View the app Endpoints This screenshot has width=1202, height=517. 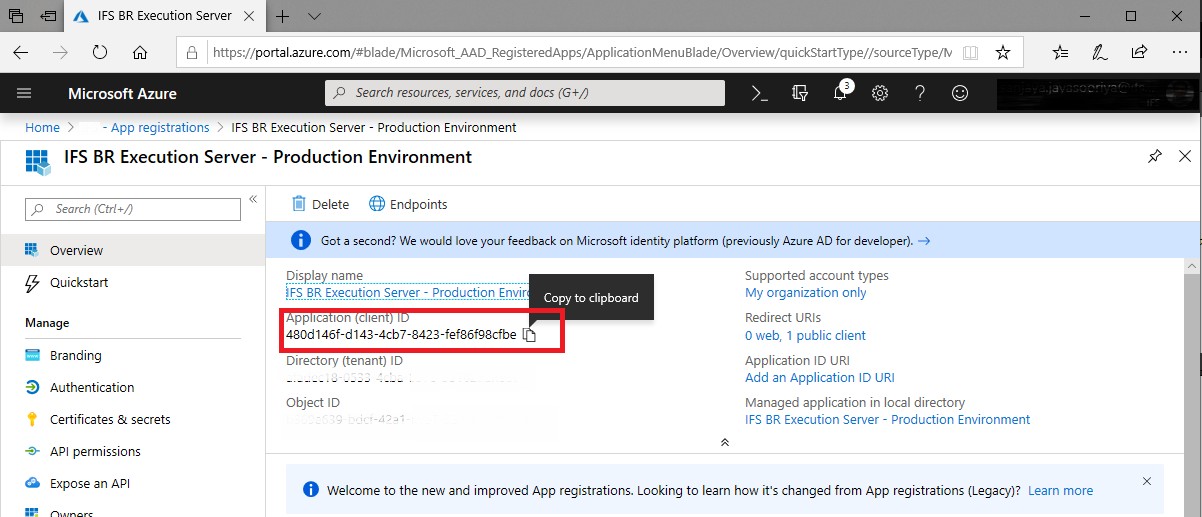click(x=408, y=204)
